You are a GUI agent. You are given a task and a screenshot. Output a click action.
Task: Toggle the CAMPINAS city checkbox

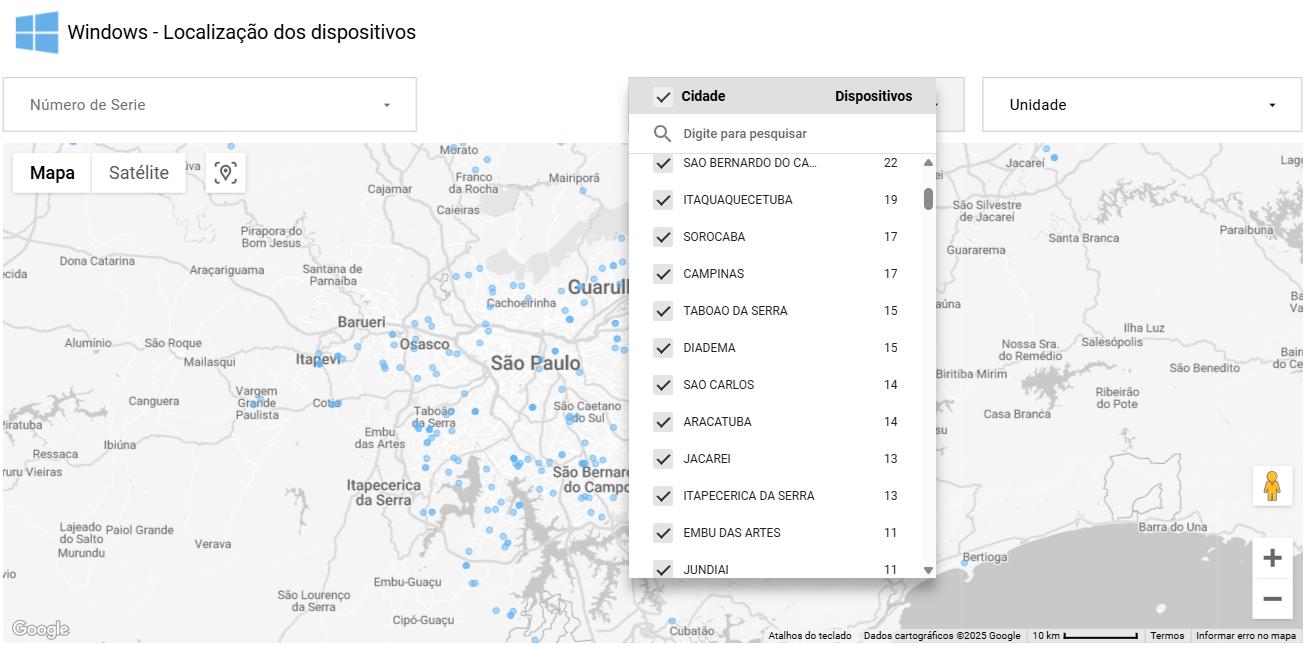[x=662, y=274]
